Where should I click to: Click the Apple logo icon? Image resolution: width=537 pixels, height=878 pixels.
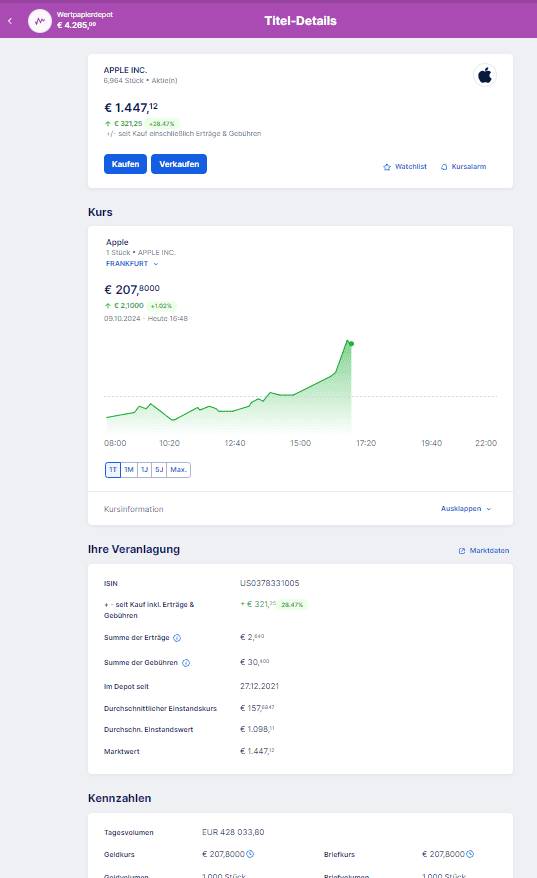485,75
